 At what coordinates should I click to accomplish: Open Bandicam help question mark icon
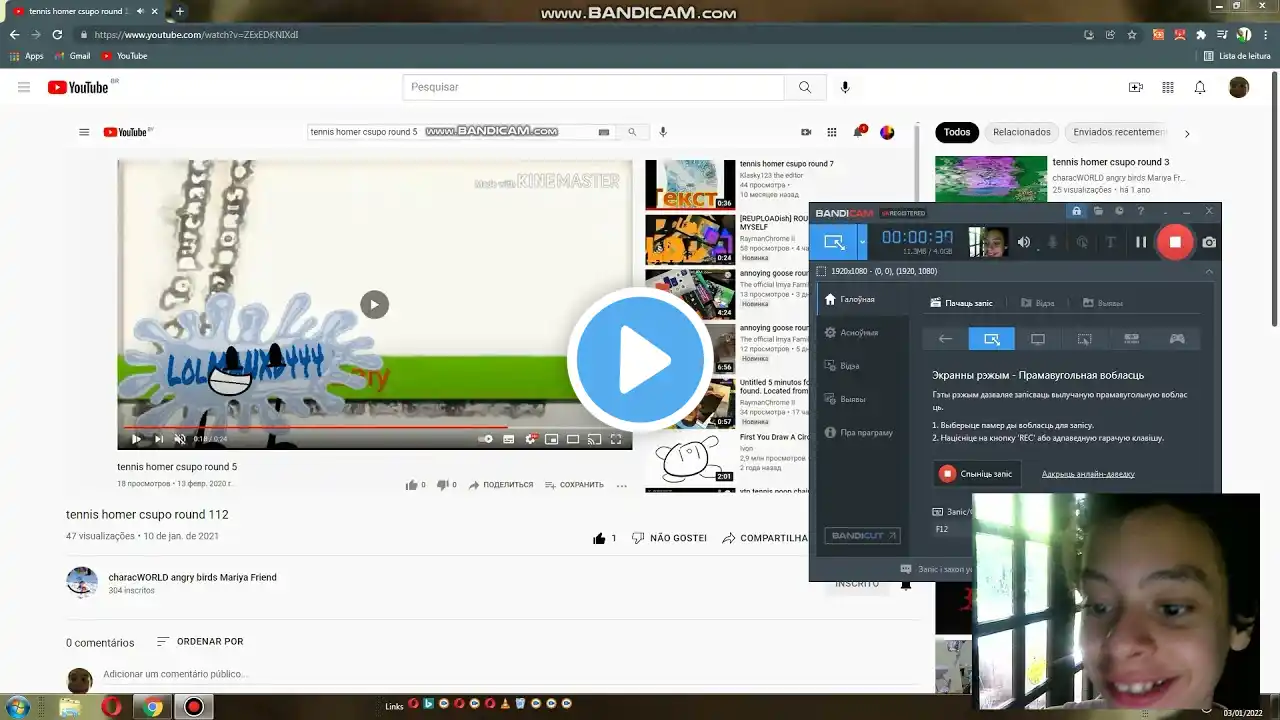[x=1140, y=211]
